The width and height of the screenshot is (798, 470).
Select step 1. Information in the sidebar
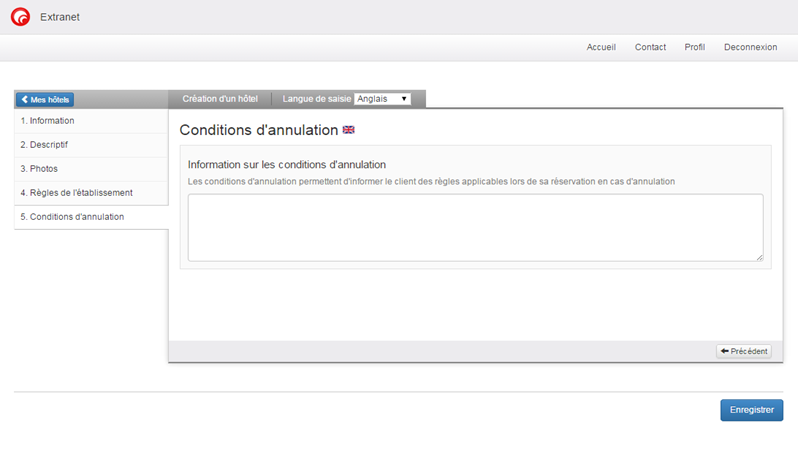(48, 121)
